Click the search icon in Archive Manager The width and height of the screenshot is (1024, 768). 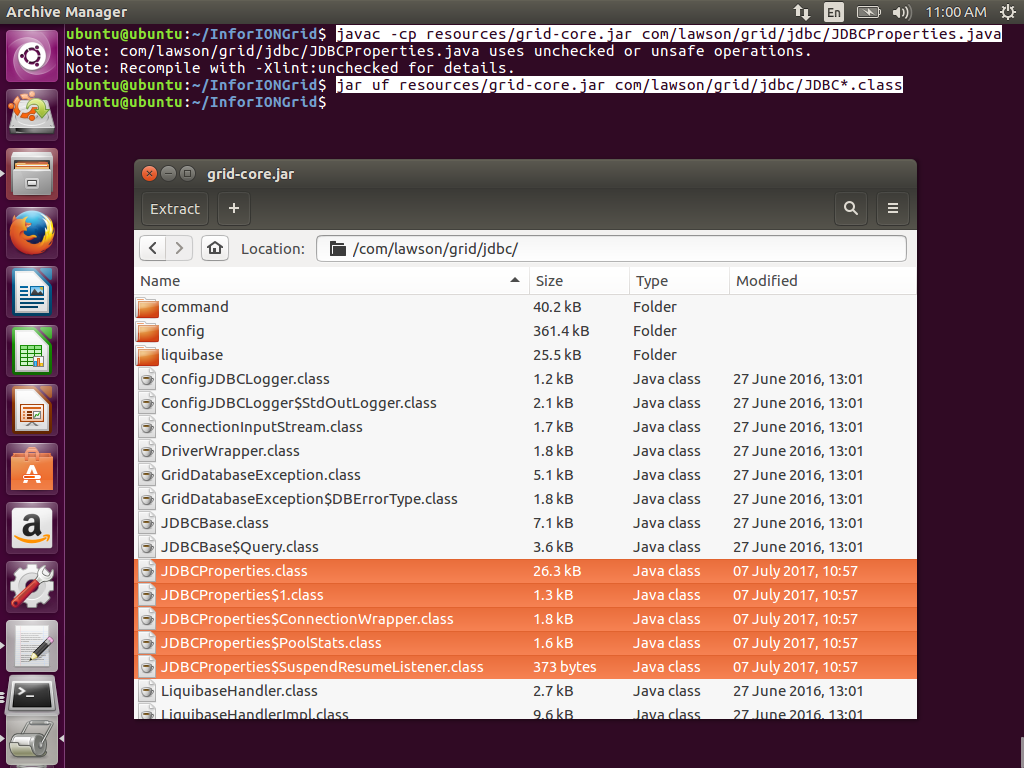pyautogui.click(x=850, y=209)
